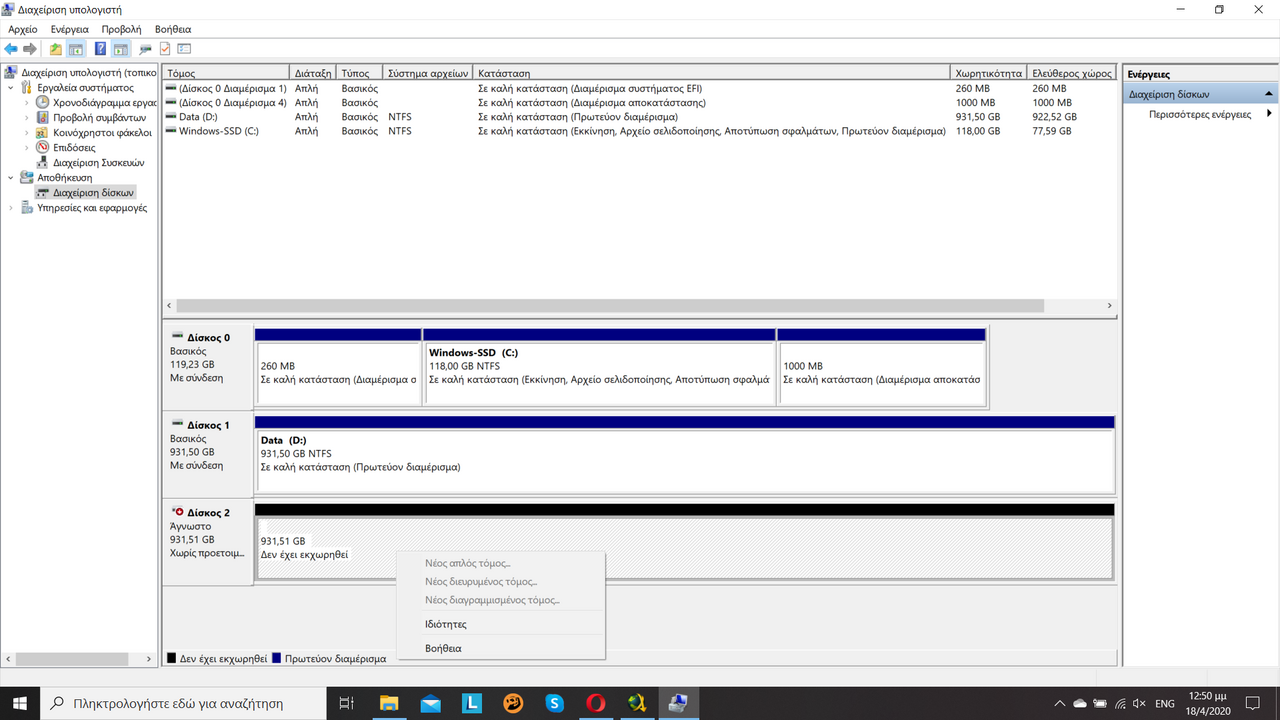
Task: Sort by the Κατάσταση column header
Action: 711,73
